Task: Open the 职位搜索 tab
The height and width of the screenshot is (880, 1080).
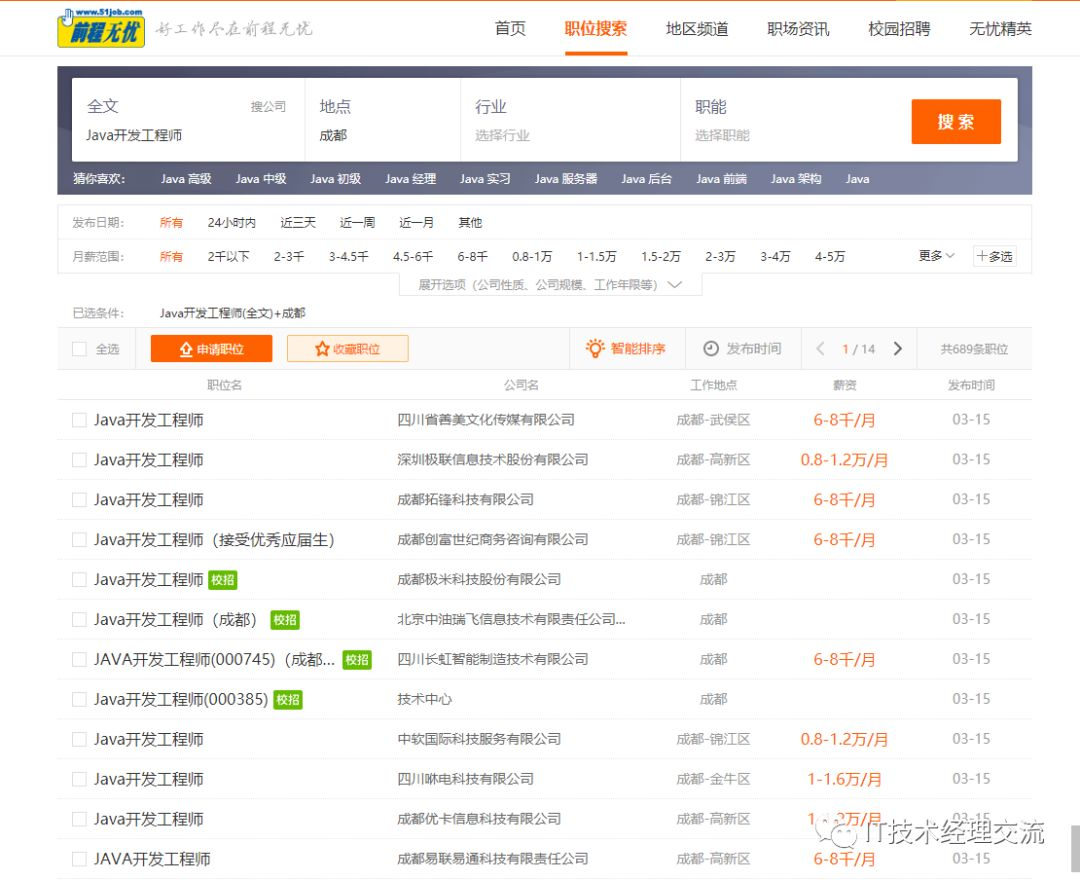Action: [x=596, y=29]
